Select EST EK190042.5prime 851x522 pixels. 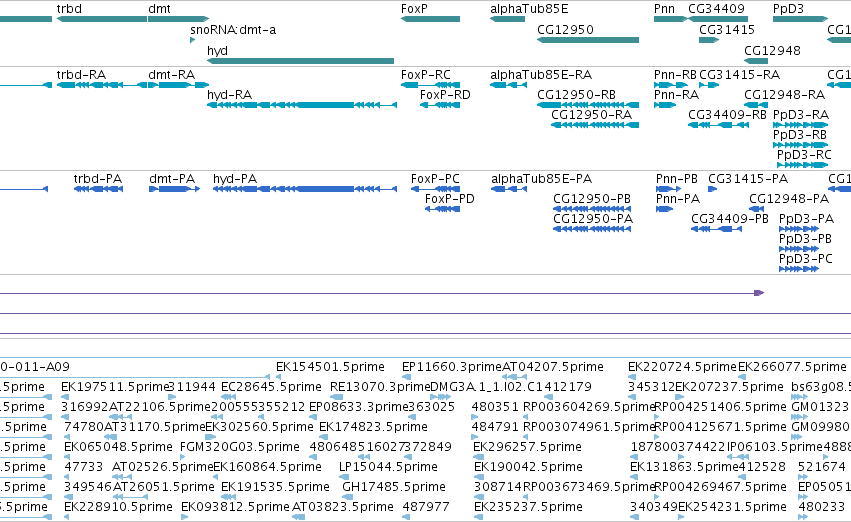pyautogui.click(x=528, y=468)
